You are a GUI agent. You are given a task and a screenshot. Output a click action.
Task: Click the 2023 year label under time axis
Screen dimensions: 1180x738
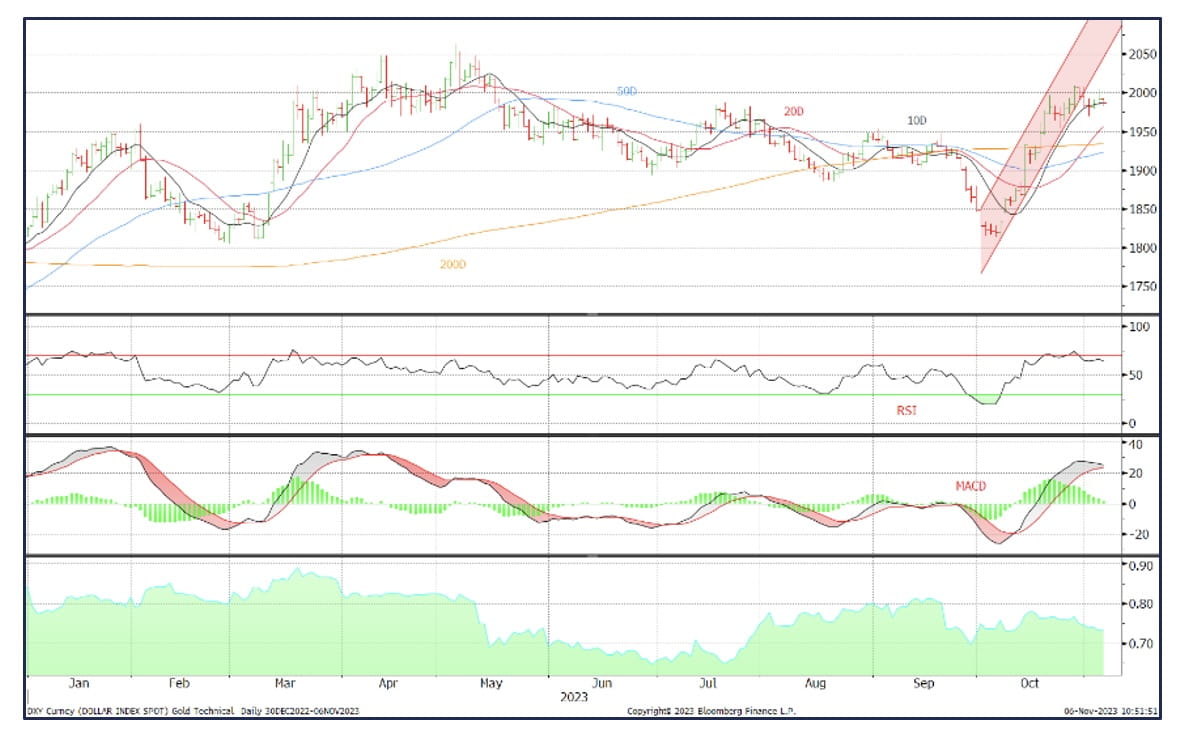(x=573, y=697)
